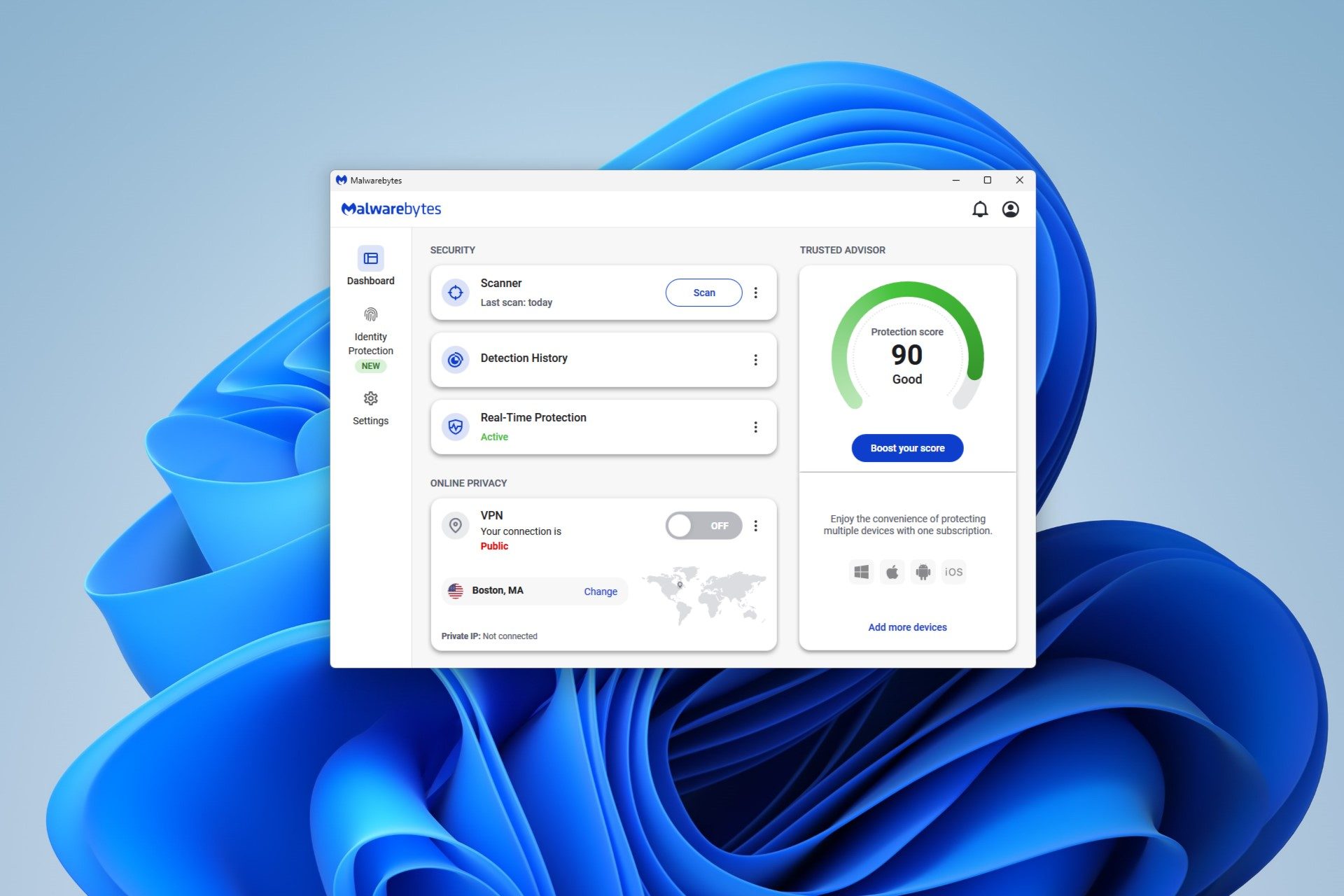Click the TRUSTED ADVISOR heading
Image resolution: width=1344 pixels, height=896 pixels.
pos(843,250)
